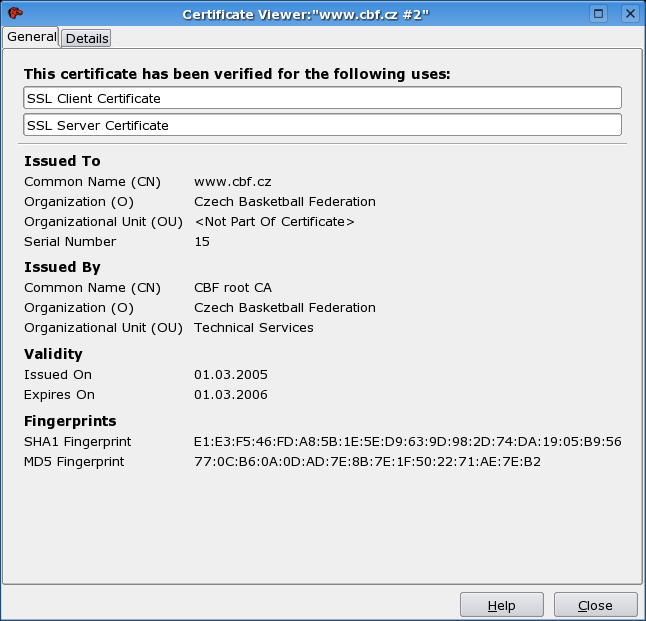Click serial number value 15

(202, 241)
